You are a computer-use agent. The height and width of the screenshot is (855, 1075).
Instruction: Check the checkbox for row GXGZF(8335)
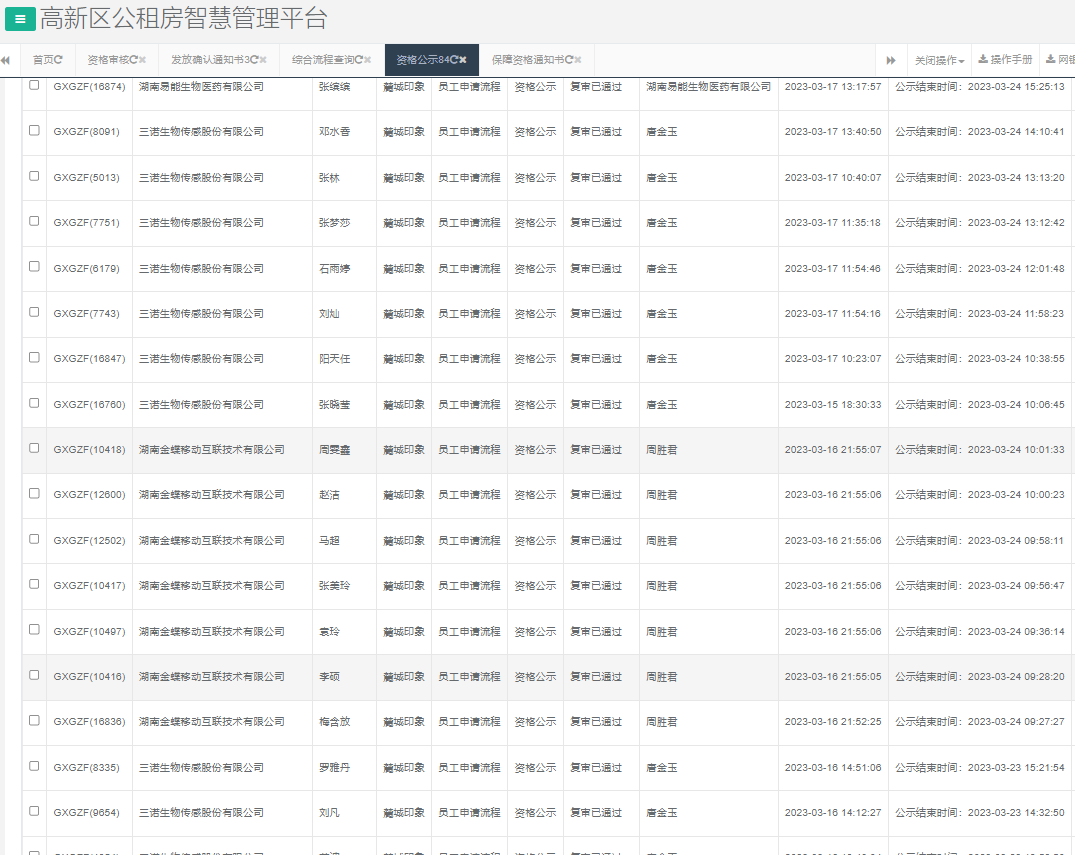[x=33, y=767]
